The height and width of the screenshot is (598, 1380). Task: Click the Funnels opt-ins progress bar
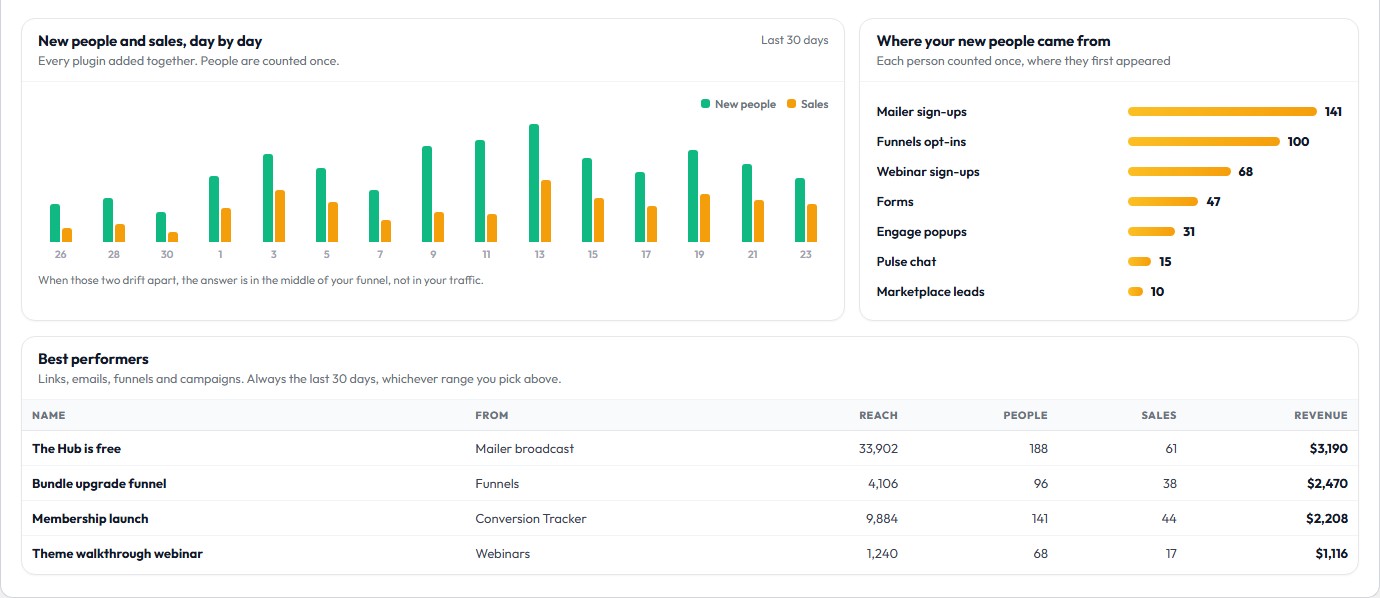click(1204, 142)
